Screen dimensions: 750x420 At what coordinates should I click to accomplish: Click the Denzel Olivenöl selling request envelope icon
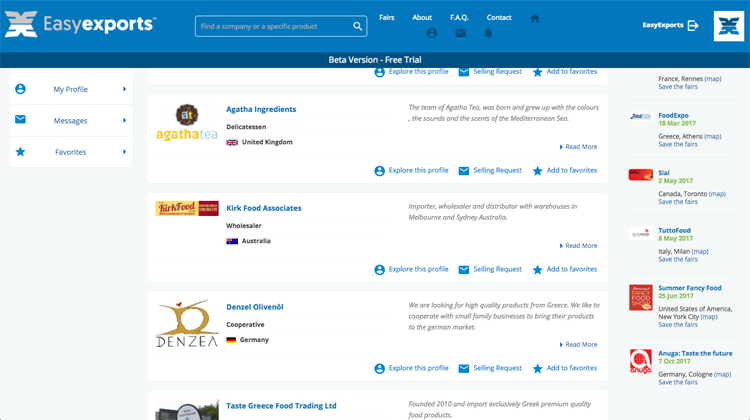coord(463,369)
